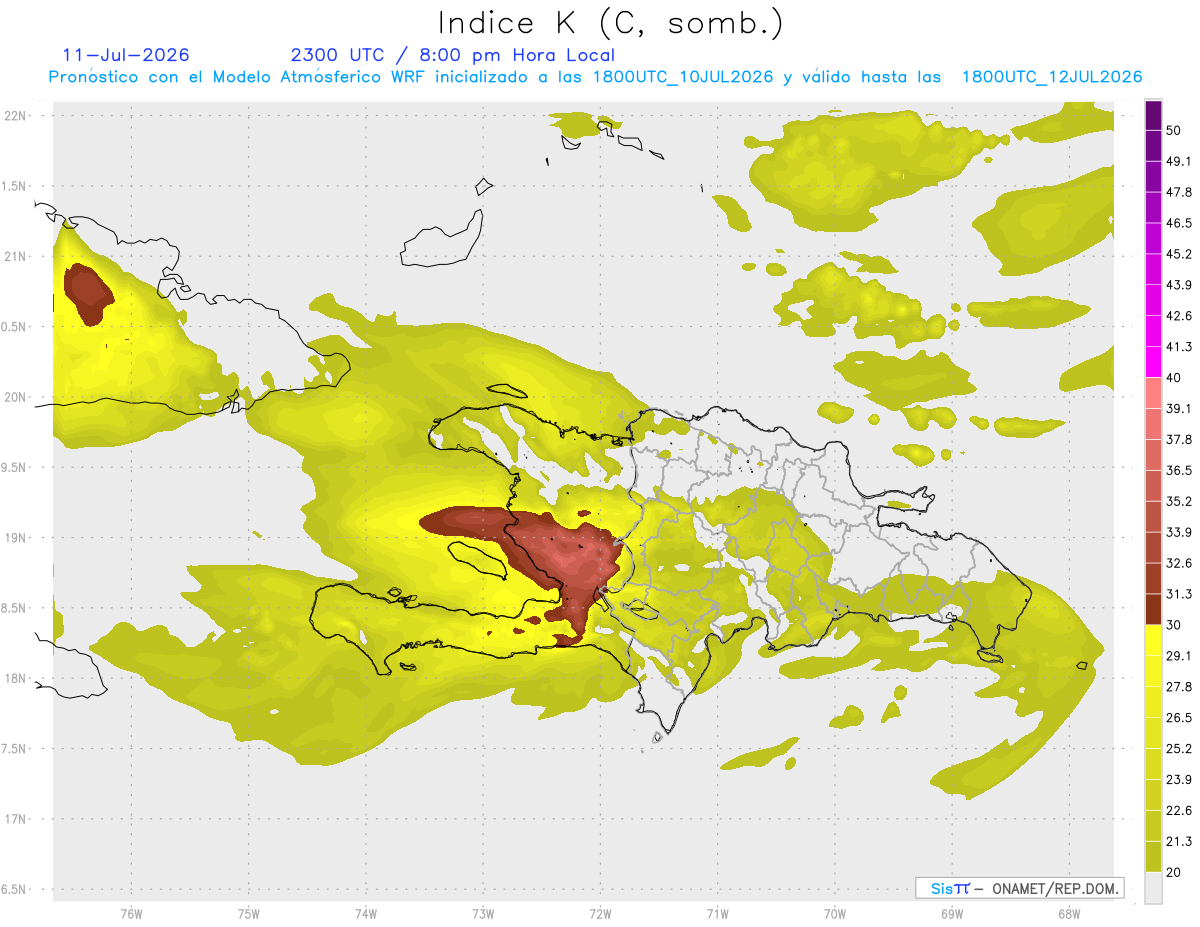Click the "74W" longitude label
1200x927 pixels.
click(x=366, y=913)
